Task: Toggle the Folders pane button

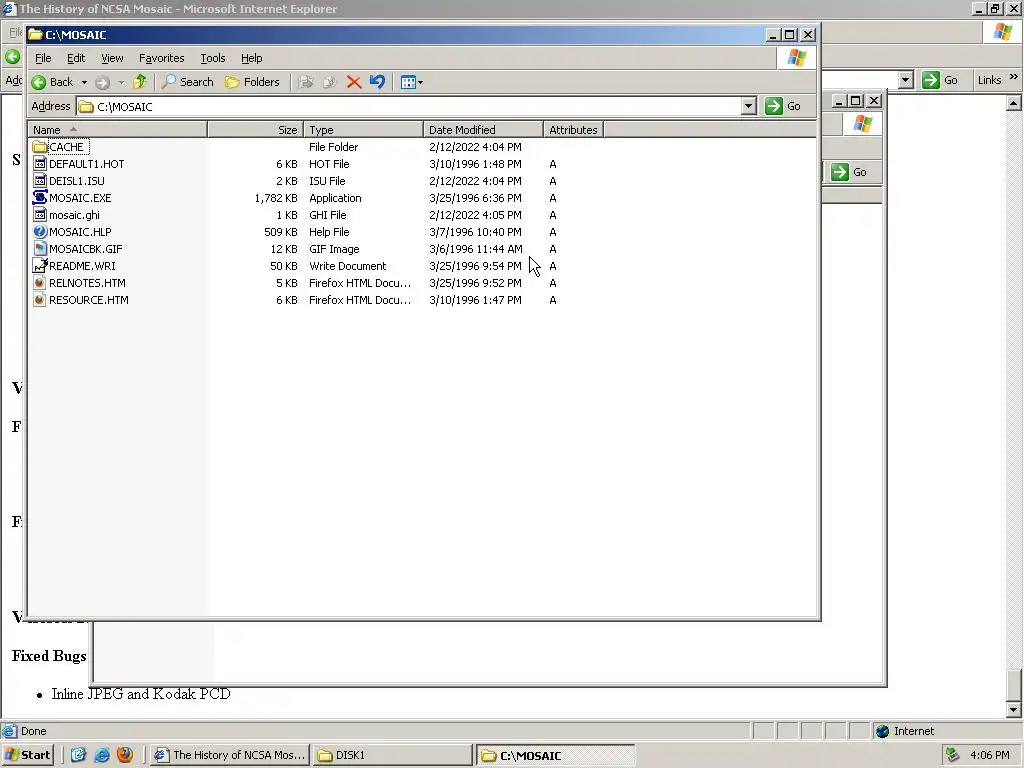Action: pyautogui.click(x=252, y=82)
